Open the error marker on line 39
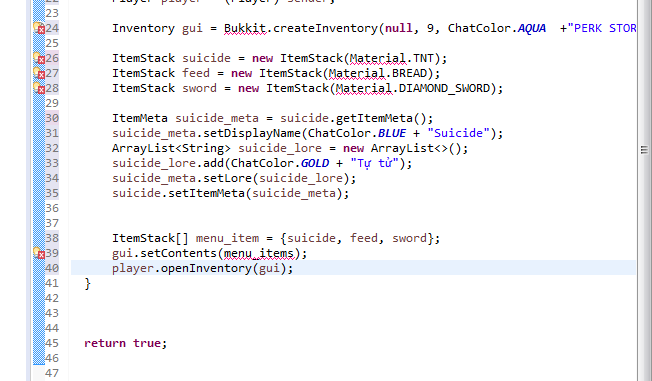This screenshot has width=652, height=381. (x=39, y=253)
